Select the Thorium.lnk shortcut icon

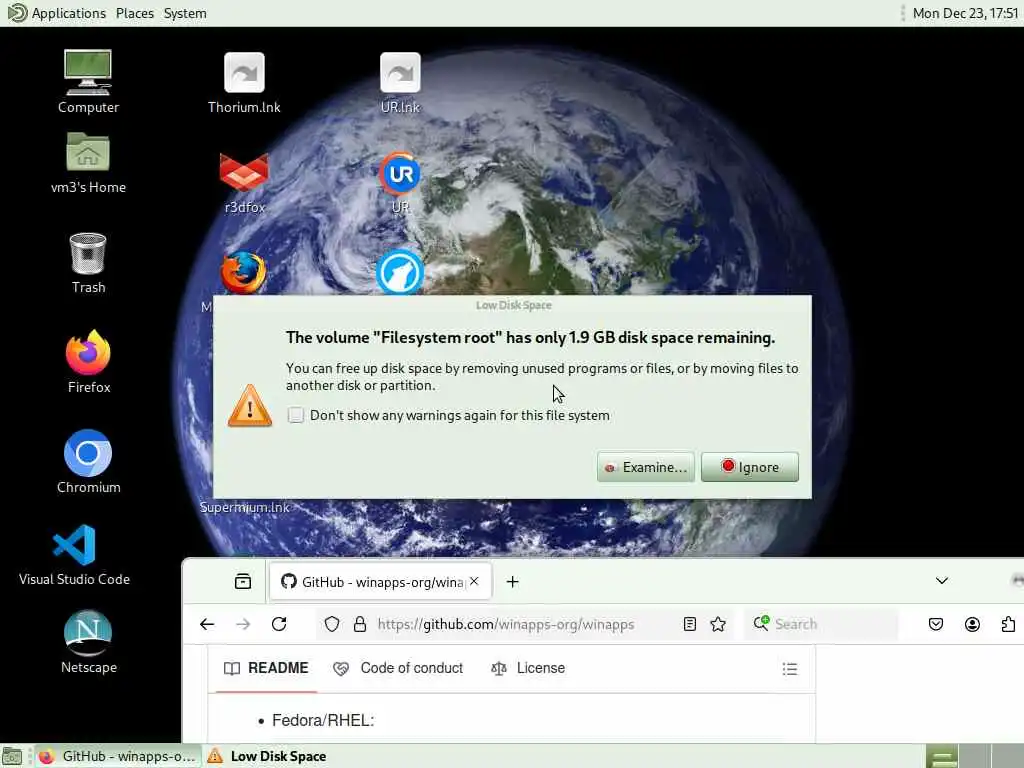point(244,82)
